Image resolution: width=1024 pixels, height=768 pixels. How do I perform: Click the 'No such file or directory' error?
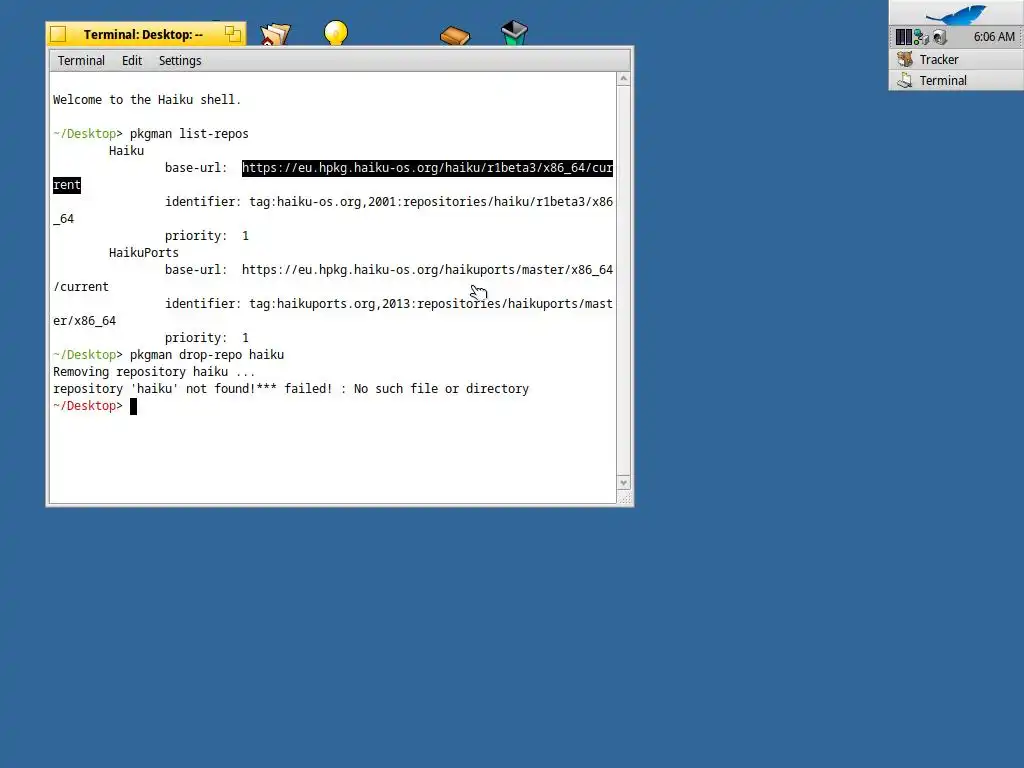point(441,389)
